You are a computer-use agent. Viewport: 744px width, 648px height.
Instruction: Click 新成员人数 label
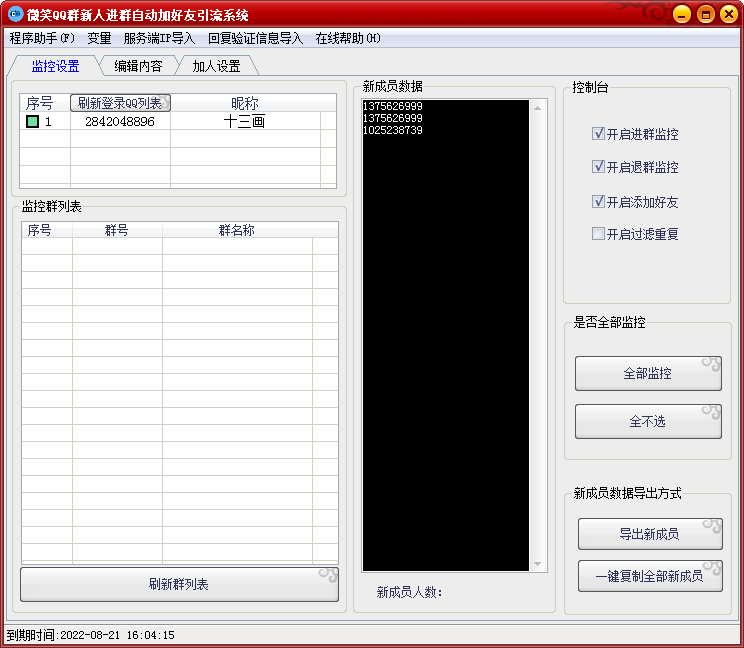coord(409,592)
